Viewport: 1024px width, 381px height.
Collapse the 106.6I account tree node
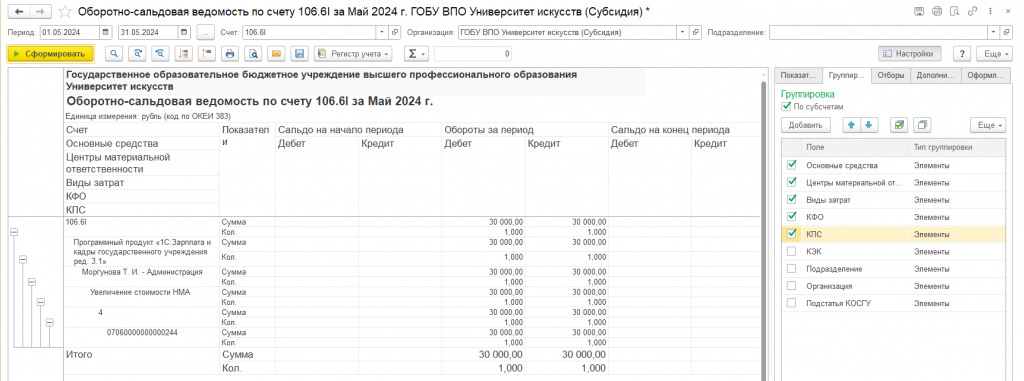pos(14,232)
